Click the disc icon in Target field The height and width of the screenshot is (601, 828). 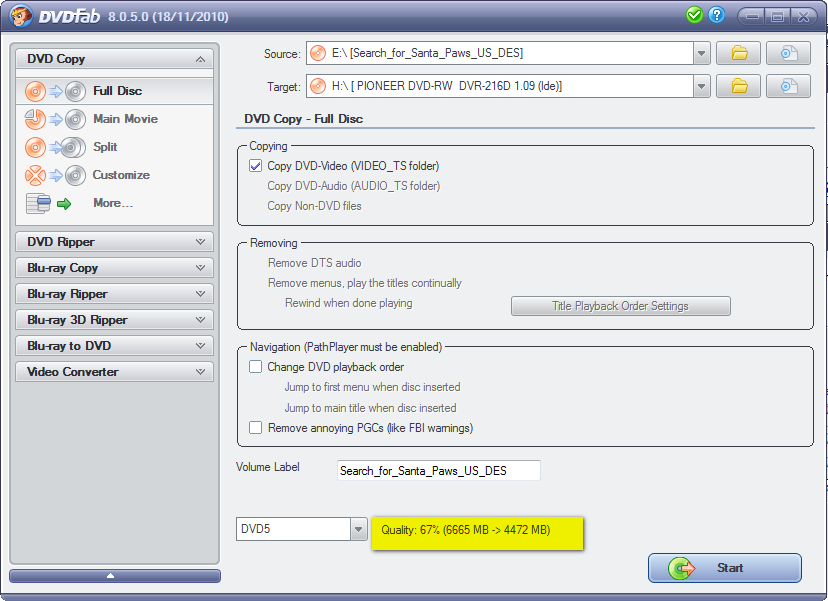click(318, 86)
